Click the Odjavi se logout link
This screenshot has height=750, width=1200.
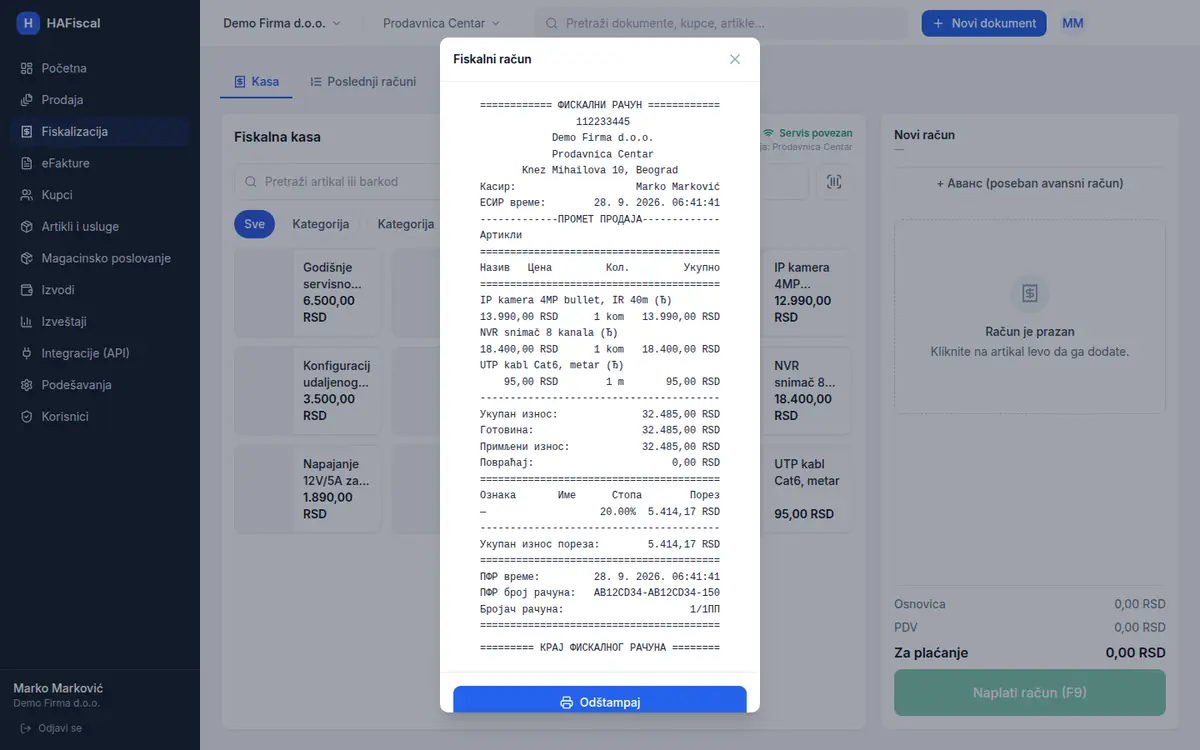coord(51,728)
